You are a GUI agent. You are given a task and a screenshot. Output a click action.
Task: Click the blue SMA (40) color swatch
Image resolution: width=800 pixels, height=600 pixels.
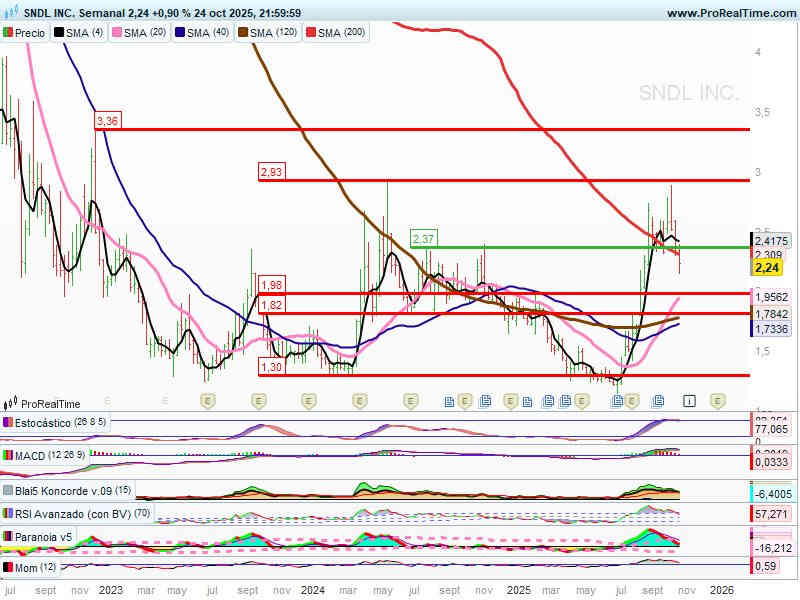pyautogui.click(x=180, y=33)
